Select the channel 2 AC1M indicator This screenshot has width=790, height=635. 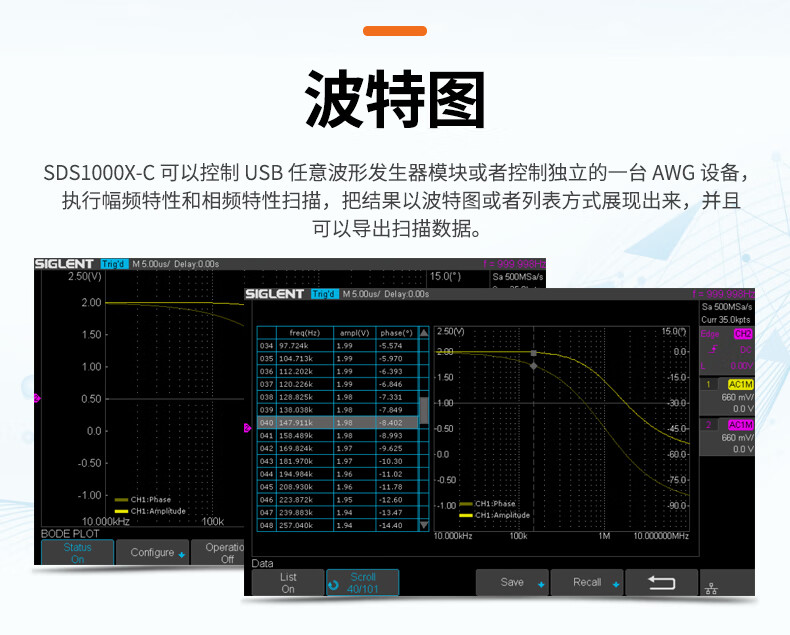point(740,425)
